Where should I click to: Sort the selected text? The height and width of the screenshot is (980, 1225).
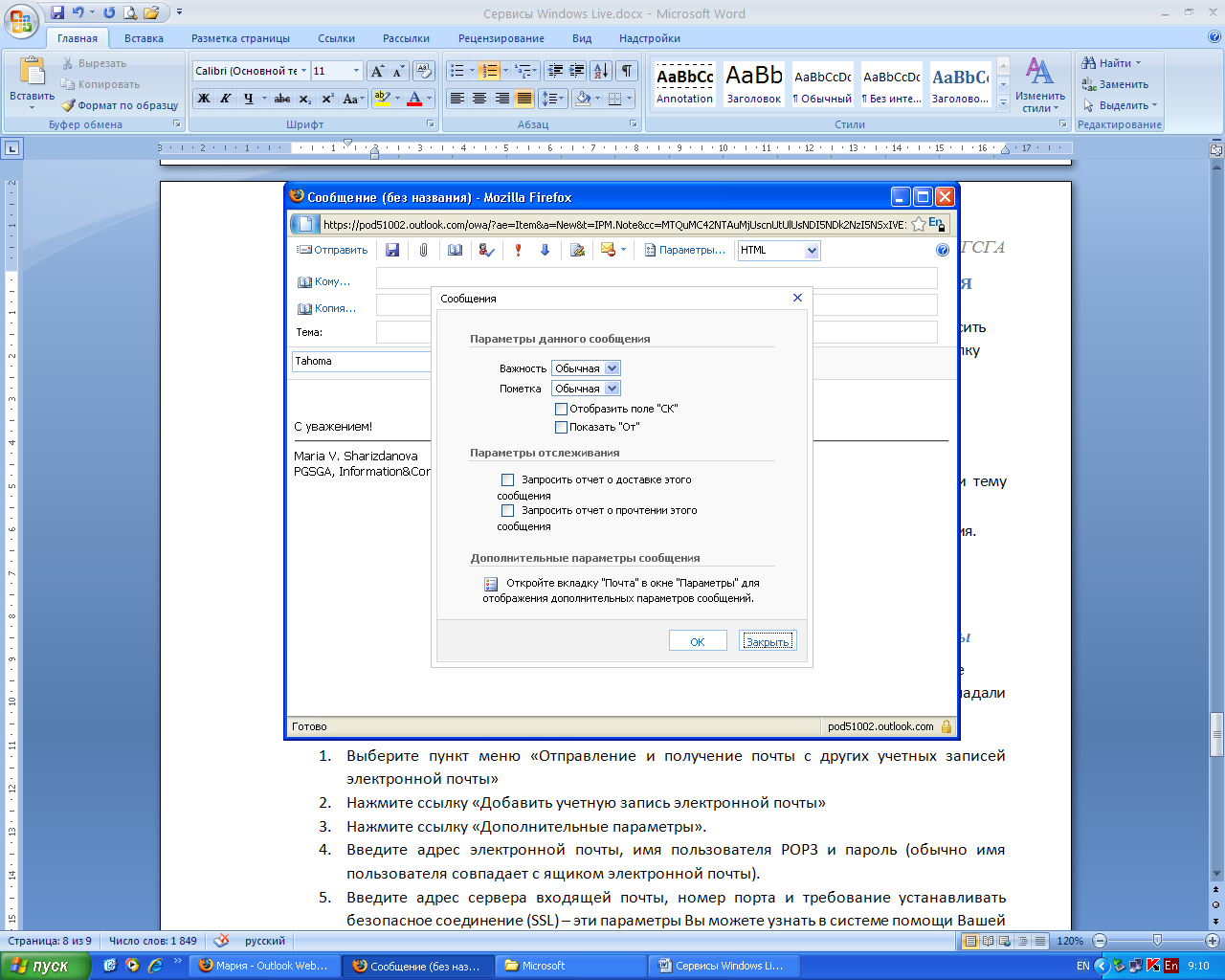point(601,71)
